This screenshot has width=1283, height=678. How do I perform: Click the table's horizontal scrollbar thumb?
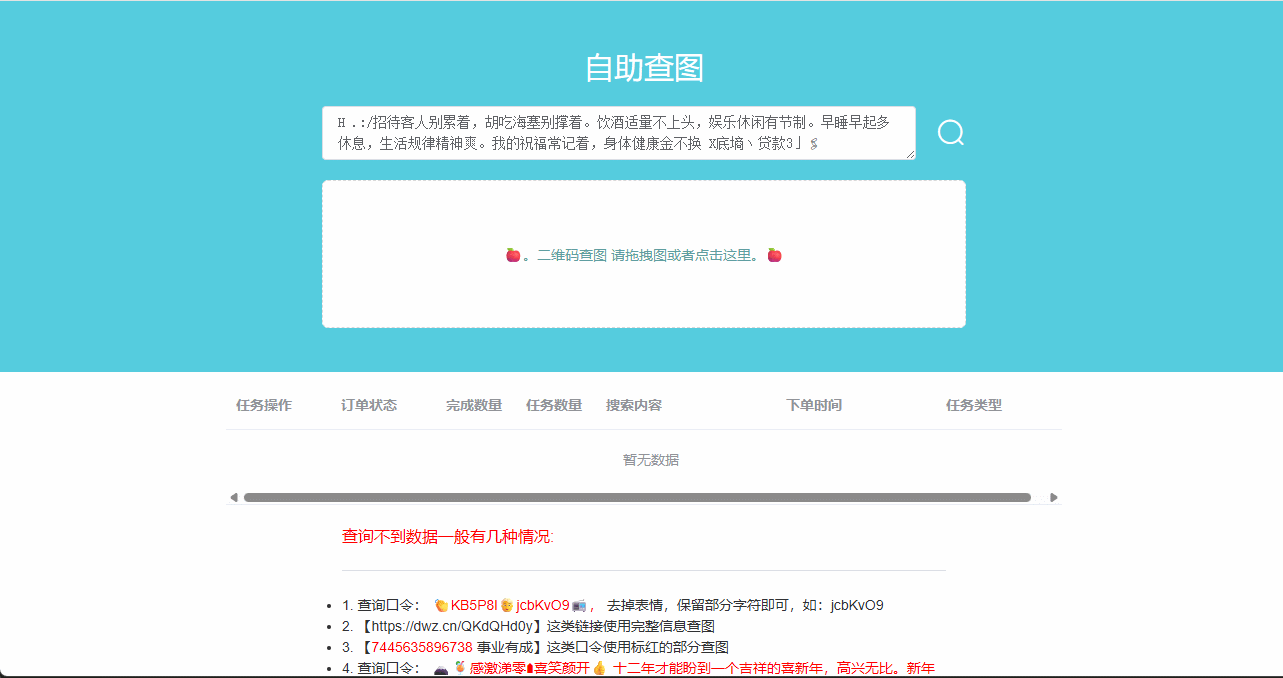[637, 497]
